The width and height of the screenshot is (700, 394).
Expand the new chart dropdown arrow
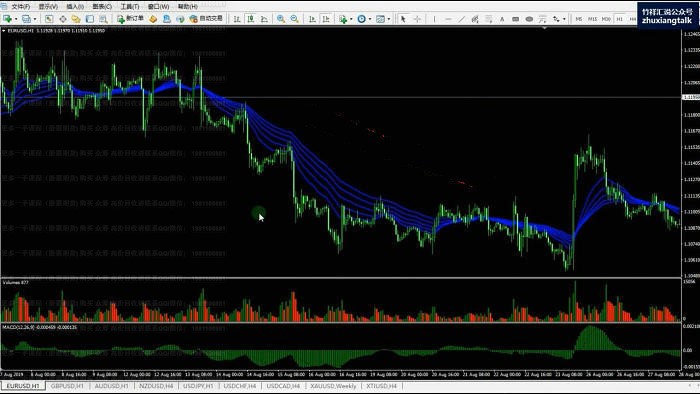coord(16,19)
